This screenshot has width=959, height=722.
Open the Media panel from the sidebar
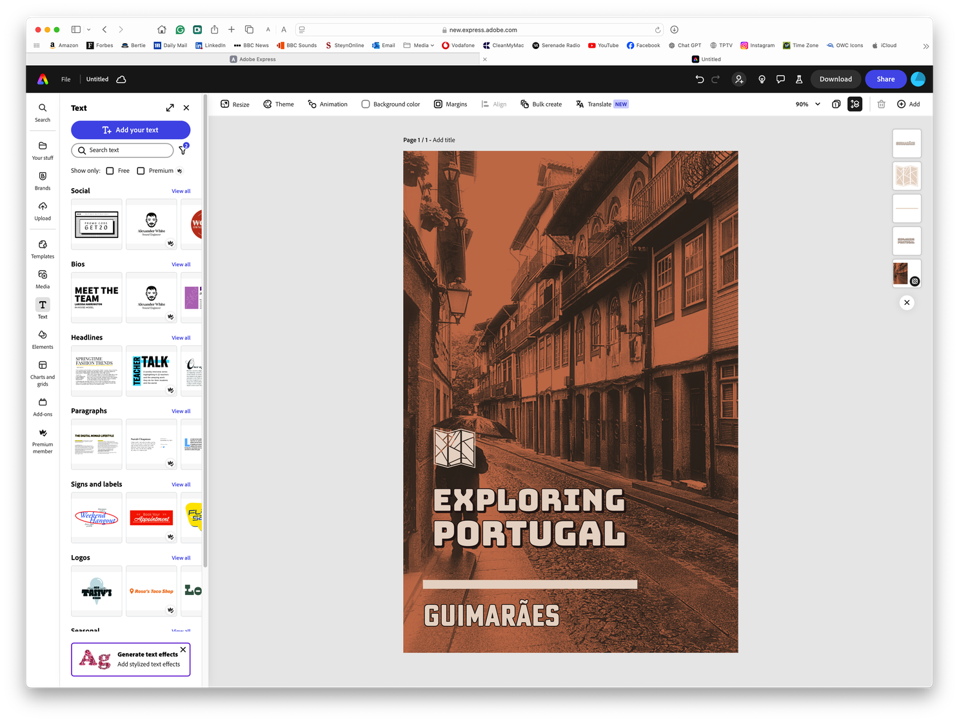[x=42, y=278]
